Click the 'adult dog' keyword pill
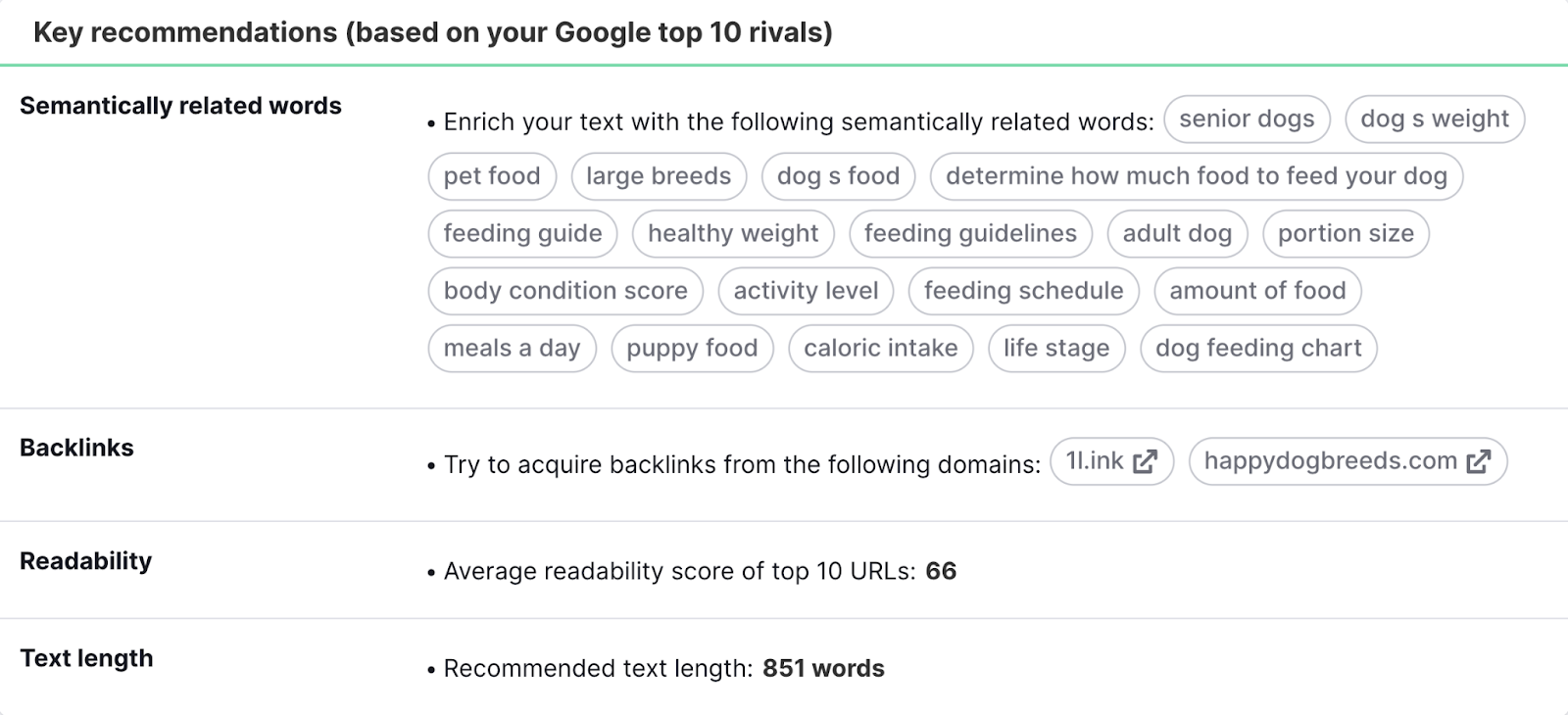1568x715 pixels. pyautogui.click(x=1177, y=233)
